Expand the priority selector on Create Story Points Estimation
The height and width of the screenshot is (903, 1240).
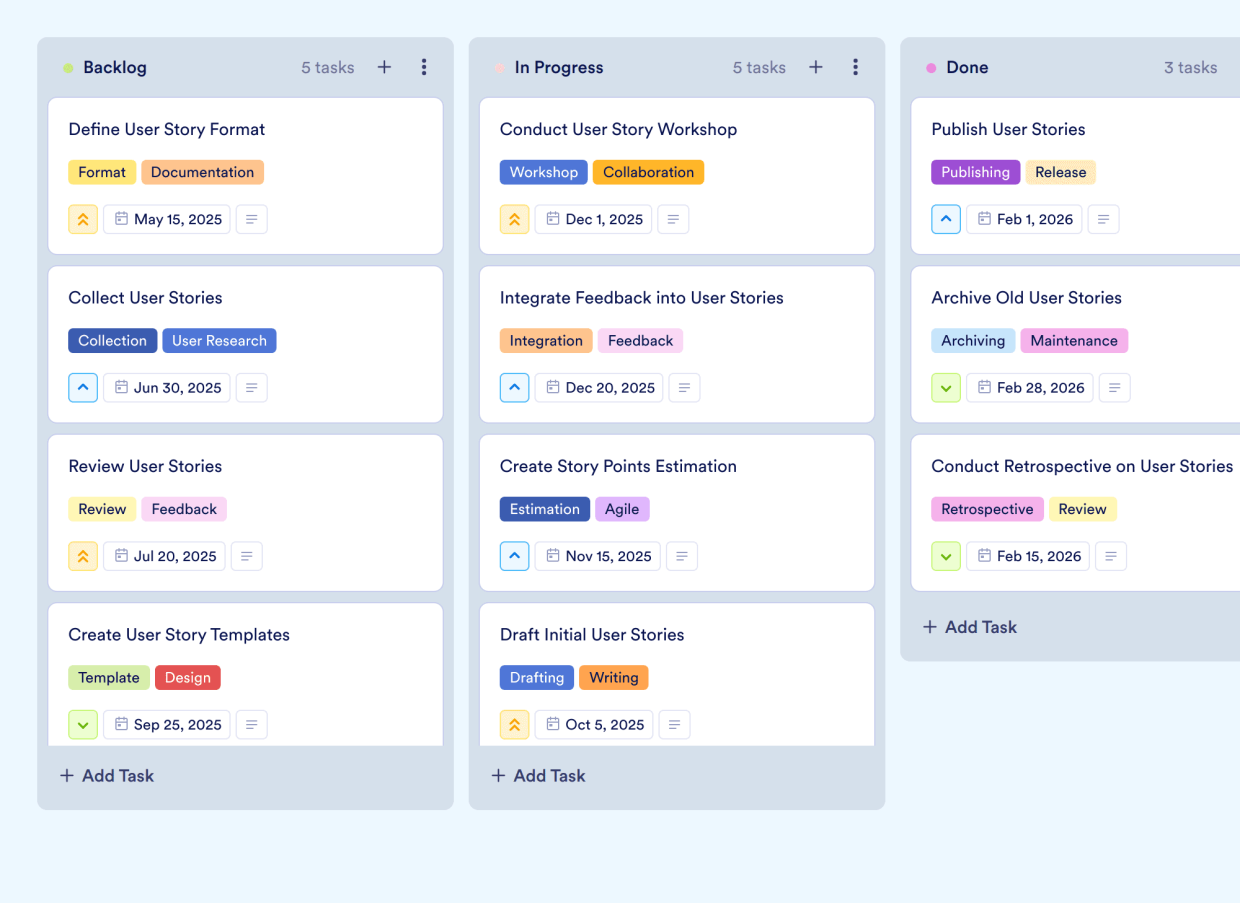(x=514, y=556)
